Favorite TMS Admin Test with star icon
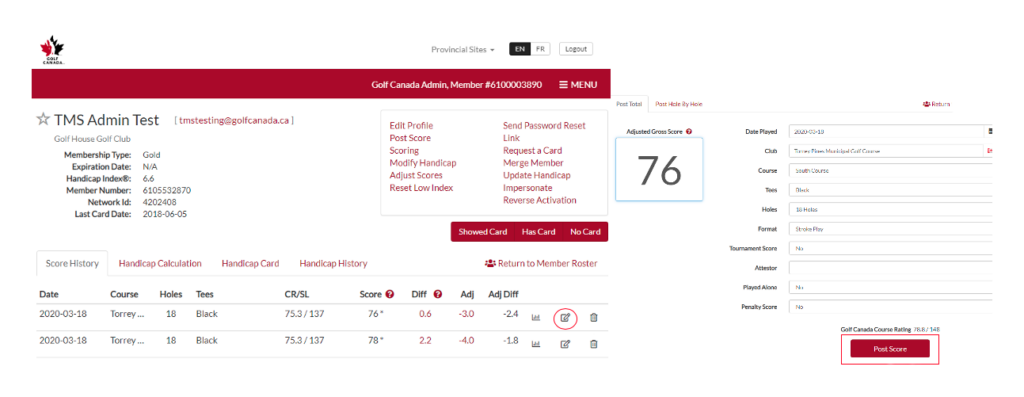1024x397 pixels. (43, 119)
